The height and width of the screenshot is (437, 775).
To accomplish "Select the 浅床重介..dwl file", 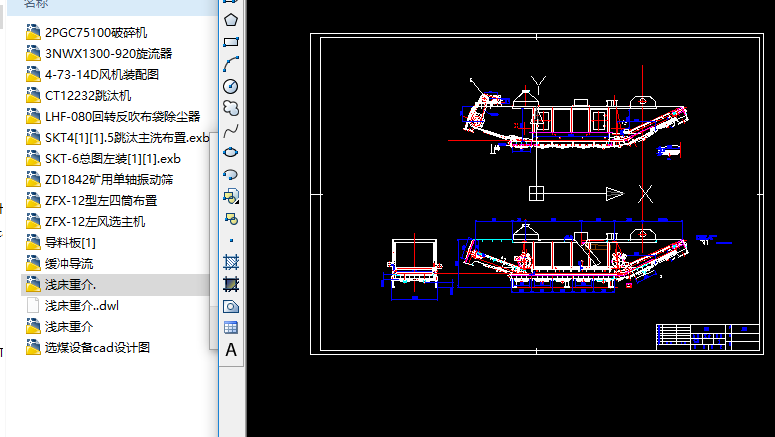I will point(73,306).
